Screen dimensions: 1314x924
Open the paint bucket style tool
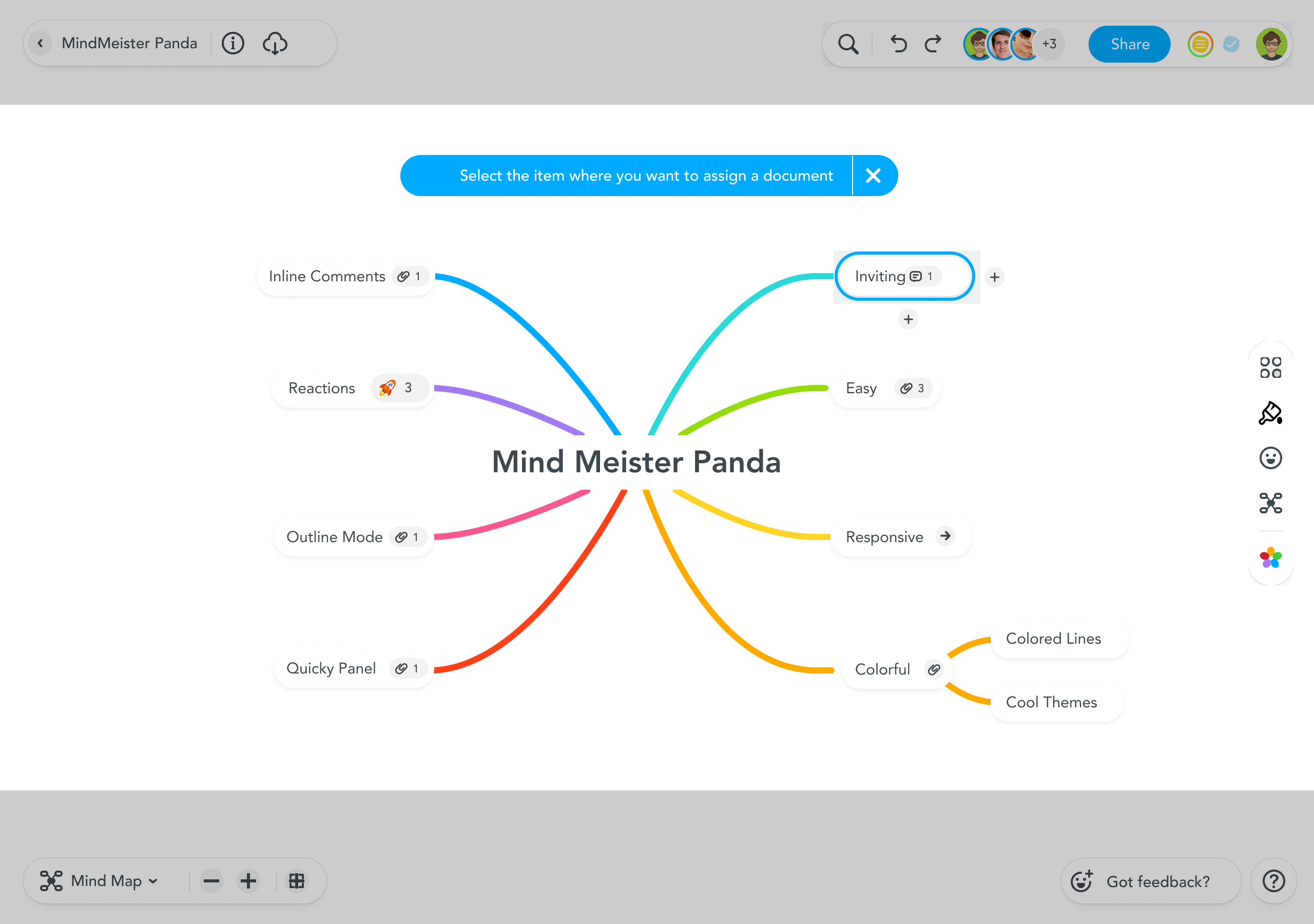[1270, 413]
